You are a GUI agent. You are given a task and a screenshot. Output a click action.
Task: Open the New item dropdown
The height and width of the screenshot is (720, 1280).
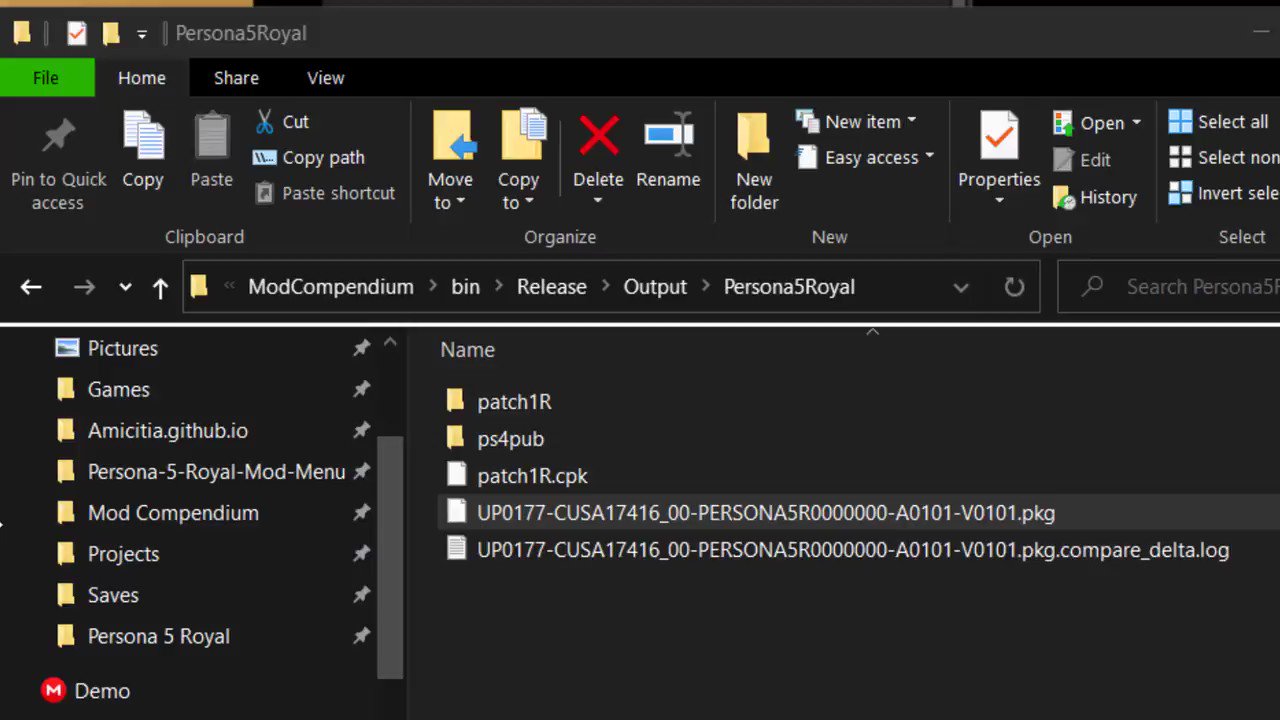point(857,122)
